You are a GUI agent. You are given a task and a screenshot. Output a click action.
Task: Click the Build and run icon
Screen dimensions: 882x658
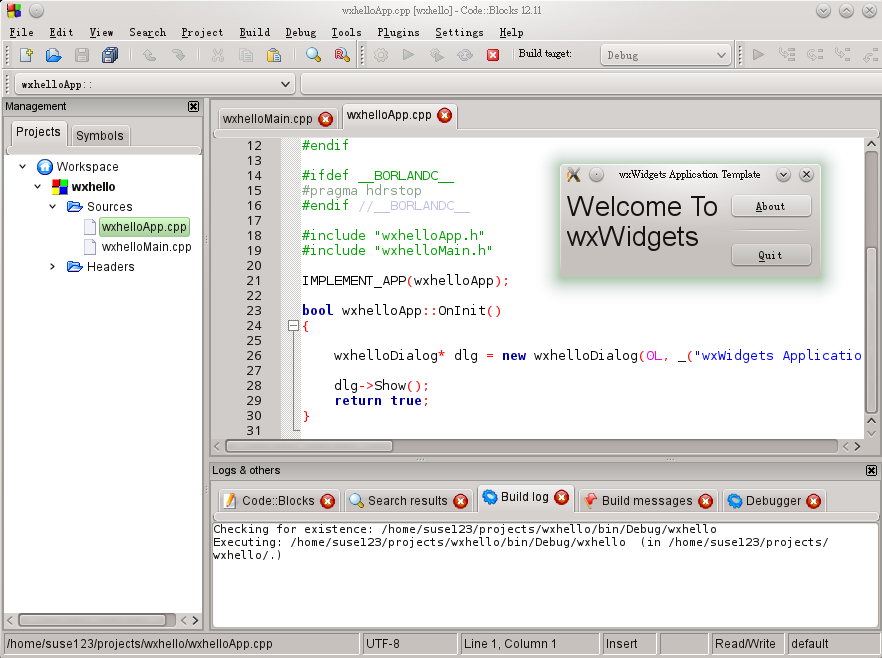click(x=436, y=55)
